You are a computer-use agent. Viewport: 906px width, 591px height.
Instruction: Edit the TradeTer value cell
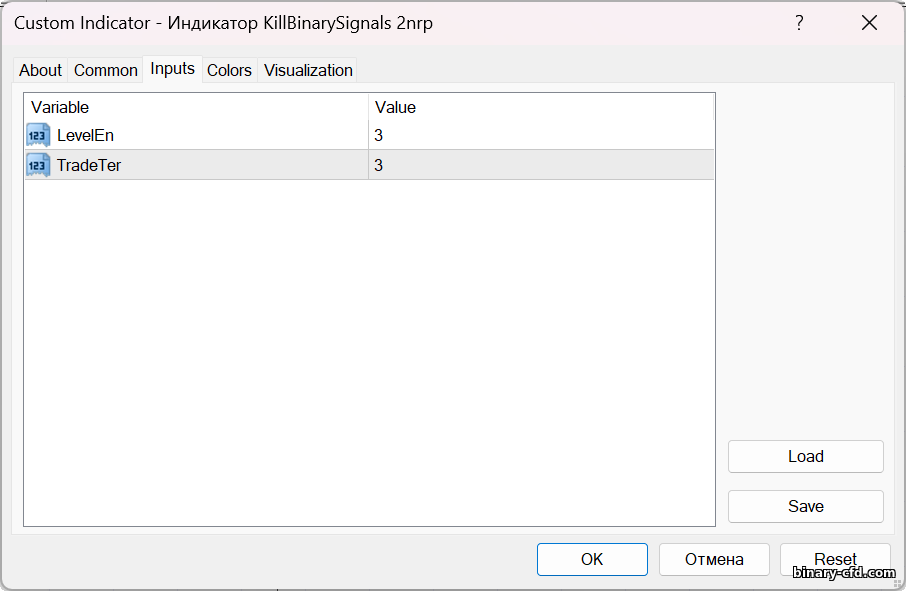pos(541,165)
